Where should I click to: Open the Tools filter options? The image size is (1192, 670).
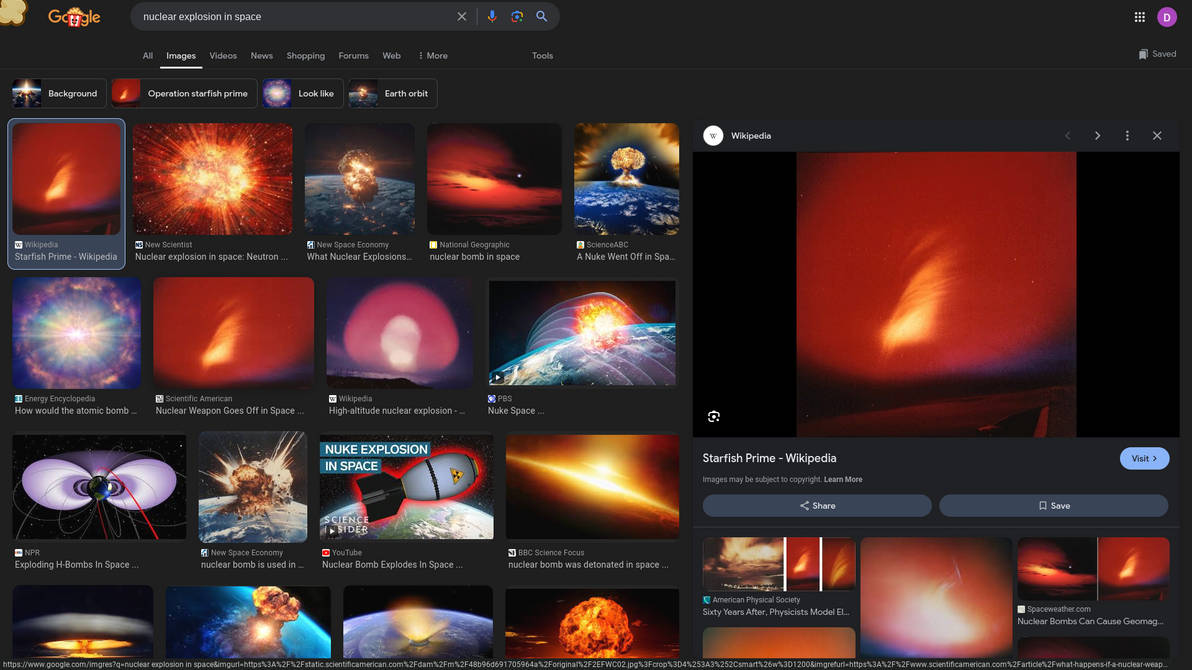tap(542, 56)
